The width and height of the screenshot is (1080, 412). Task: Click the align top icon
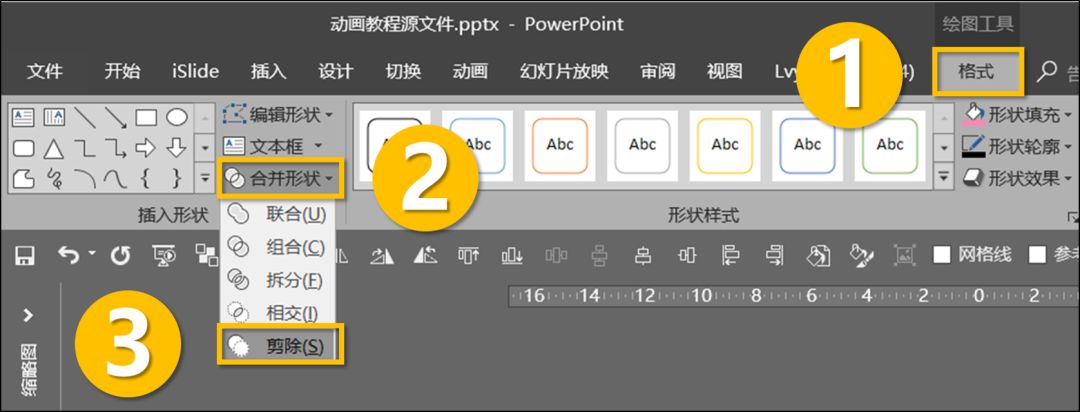coord(468,256)
